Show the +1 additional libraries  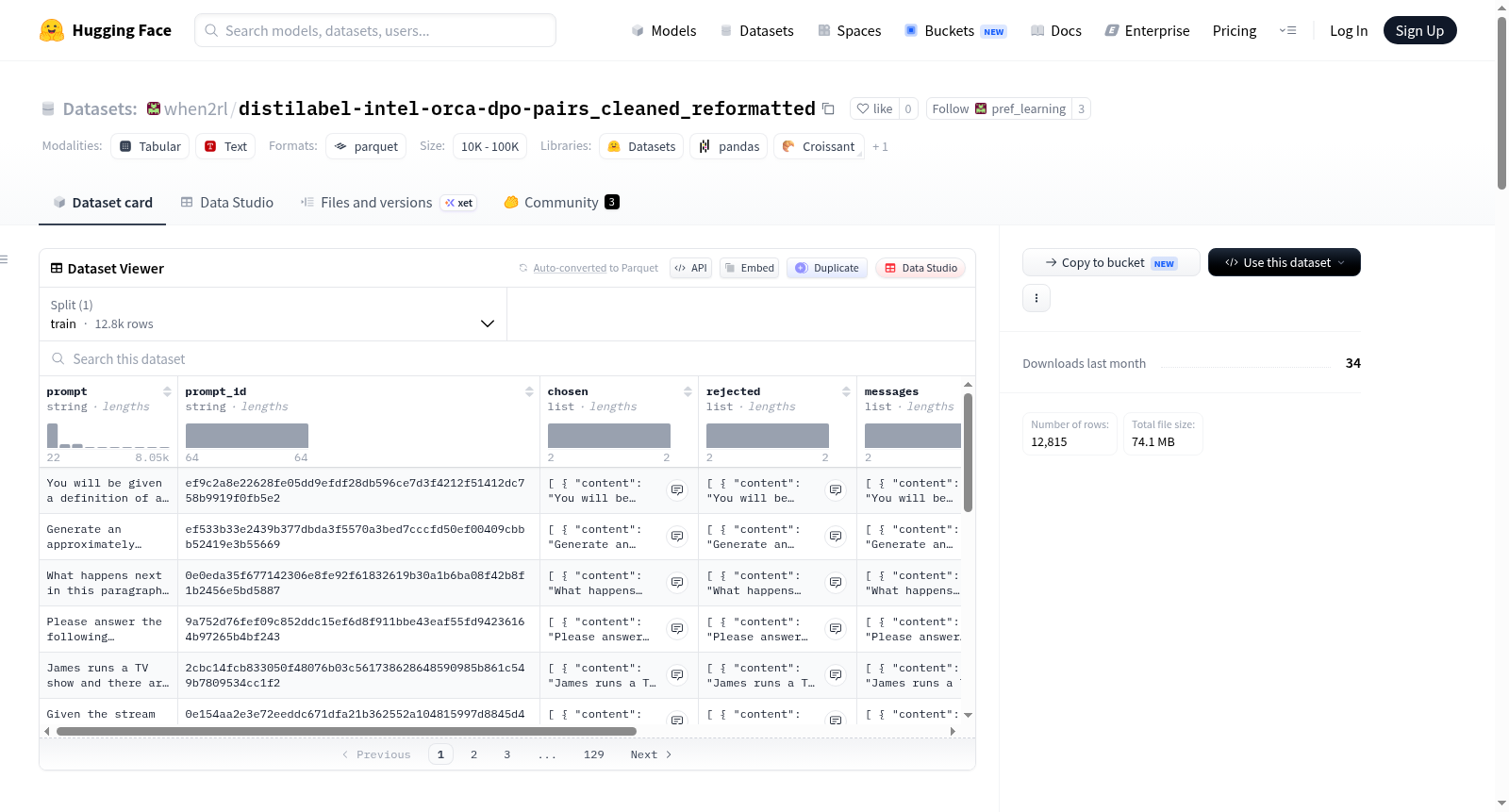(880, 147)
